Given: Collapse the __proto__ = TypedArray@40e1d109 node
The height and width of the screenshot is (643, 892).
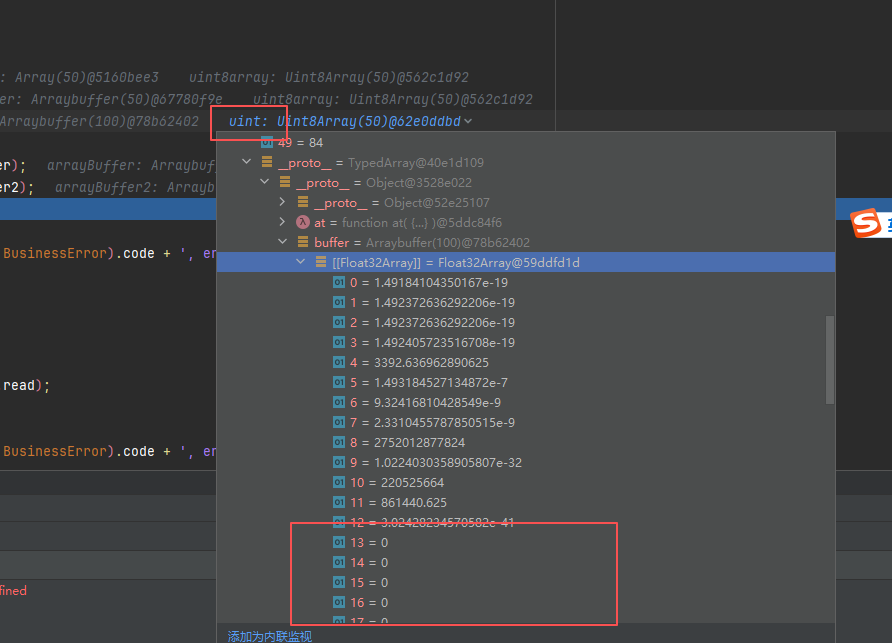Looking at the screenshot, I should coord(247,162).
